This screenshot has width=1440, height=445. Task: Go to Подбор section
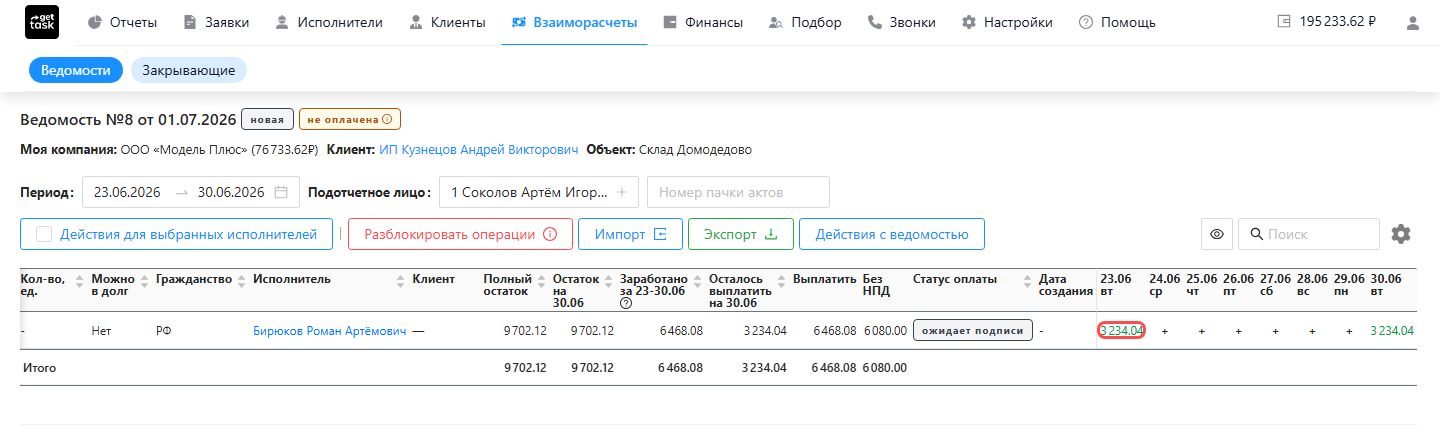pyautogui.click(x=805, y=22)
